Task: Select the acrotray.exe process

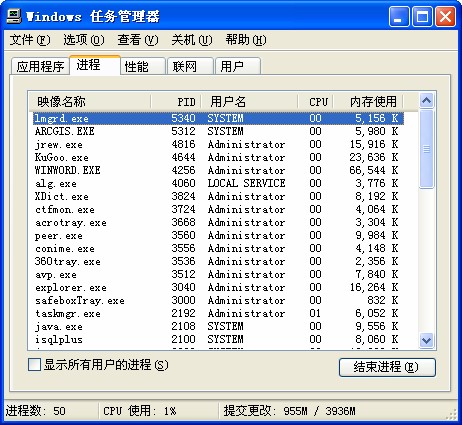Action: click(x=218, y=222)
